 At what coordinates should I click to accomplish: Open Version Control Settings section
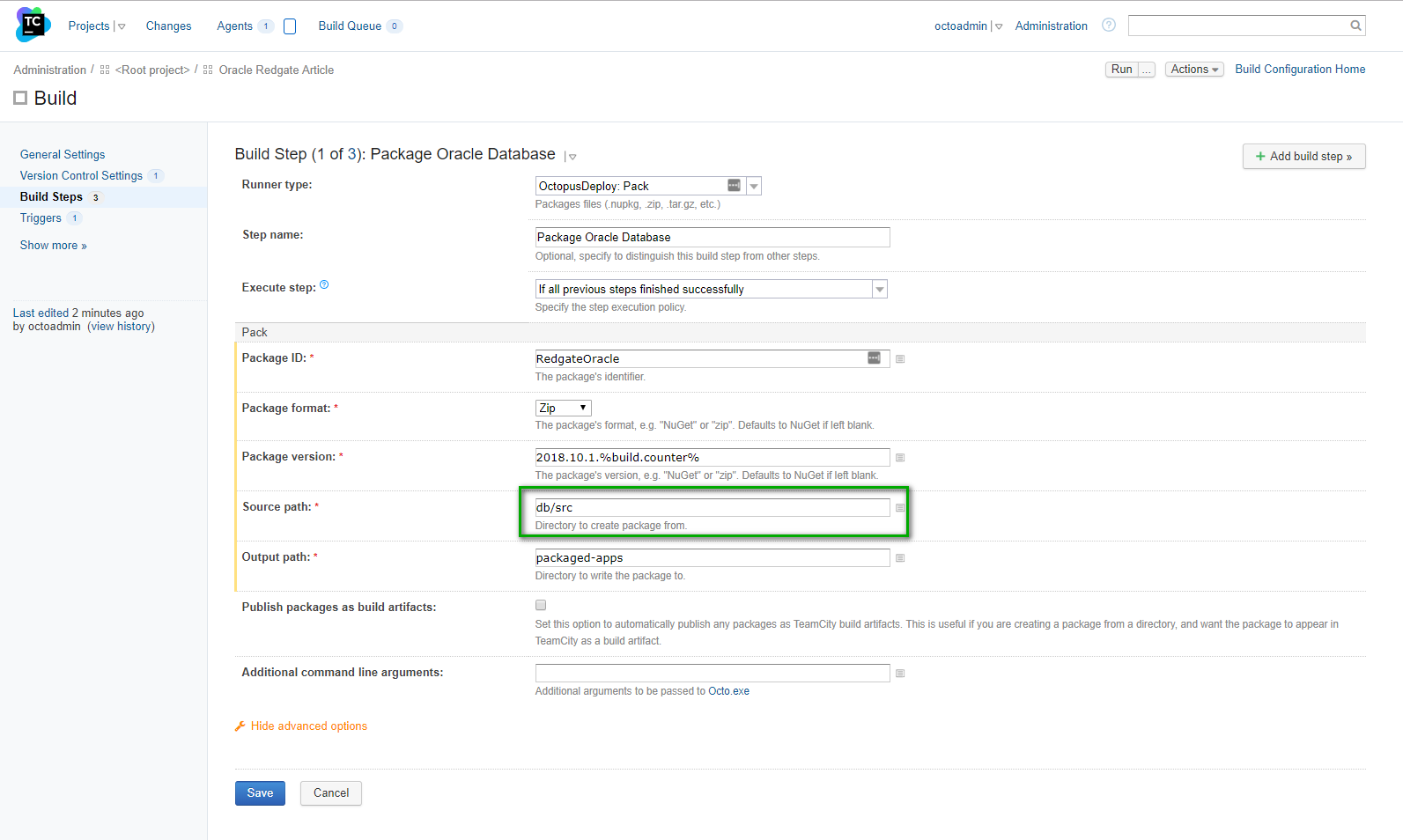(81, 176)
